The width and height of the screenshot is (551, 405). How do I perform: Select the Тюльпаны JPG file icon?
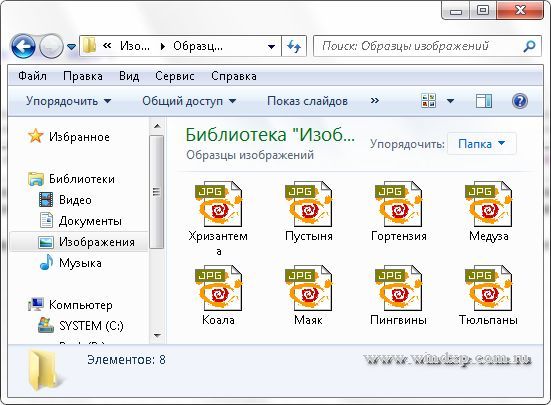click(x=488, y=288)
